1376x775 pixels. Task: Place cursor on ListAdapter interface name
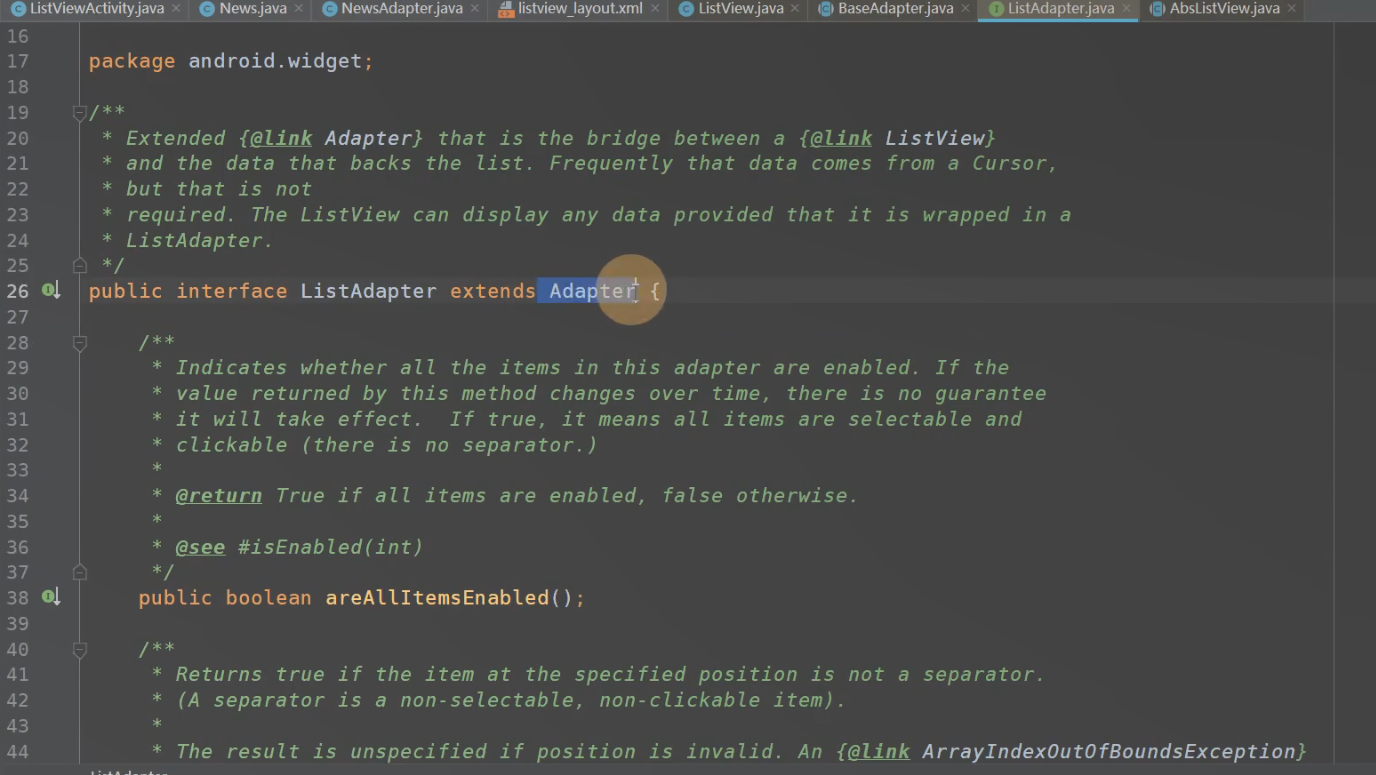pos(369,291)
